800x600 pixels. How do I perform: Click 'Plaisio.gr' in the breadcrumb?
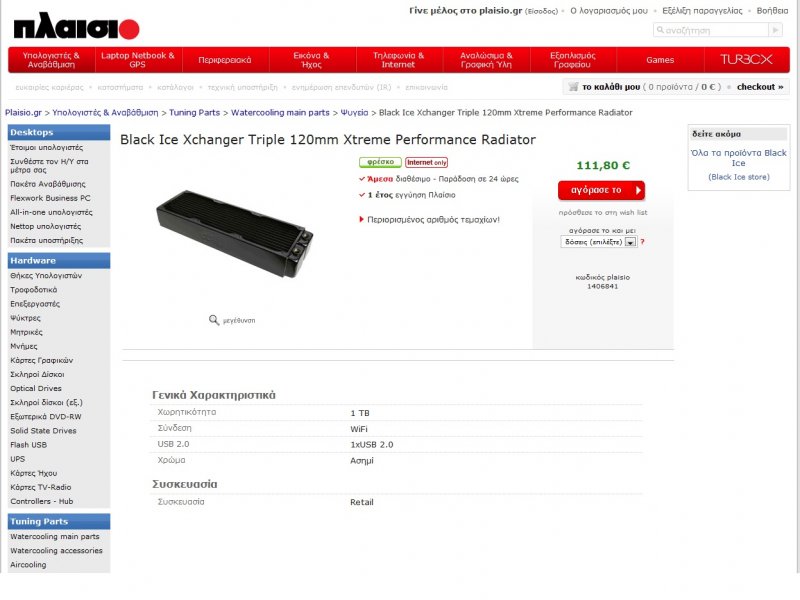click(x=23, y=112)
